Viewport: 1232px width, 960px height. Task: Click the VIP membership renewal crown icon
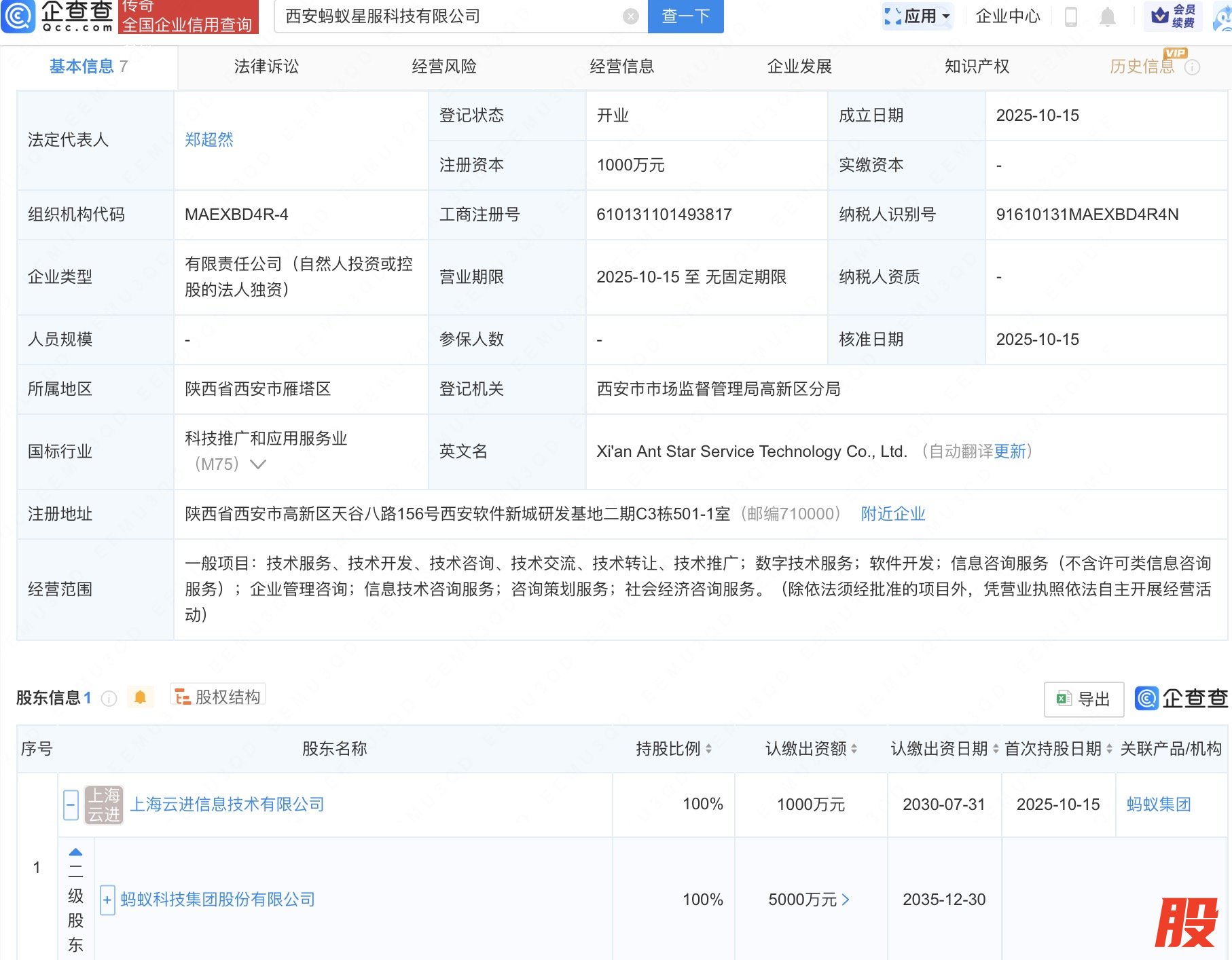(x=1160, y=16)
